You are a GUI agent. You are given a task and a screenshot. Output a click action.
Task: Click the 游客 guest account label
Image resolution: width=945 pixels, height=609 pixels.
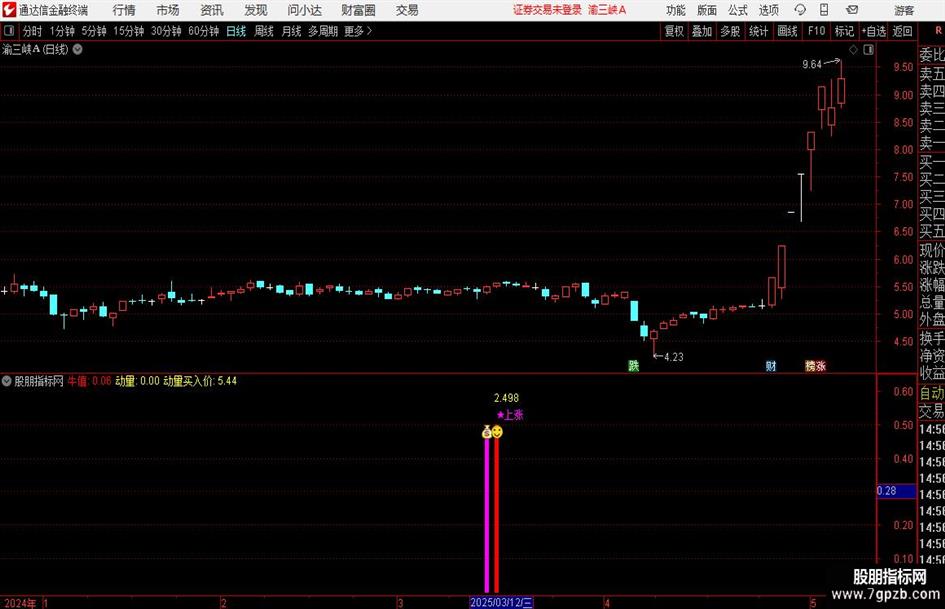pyautogui.click(x=903, y=10)
